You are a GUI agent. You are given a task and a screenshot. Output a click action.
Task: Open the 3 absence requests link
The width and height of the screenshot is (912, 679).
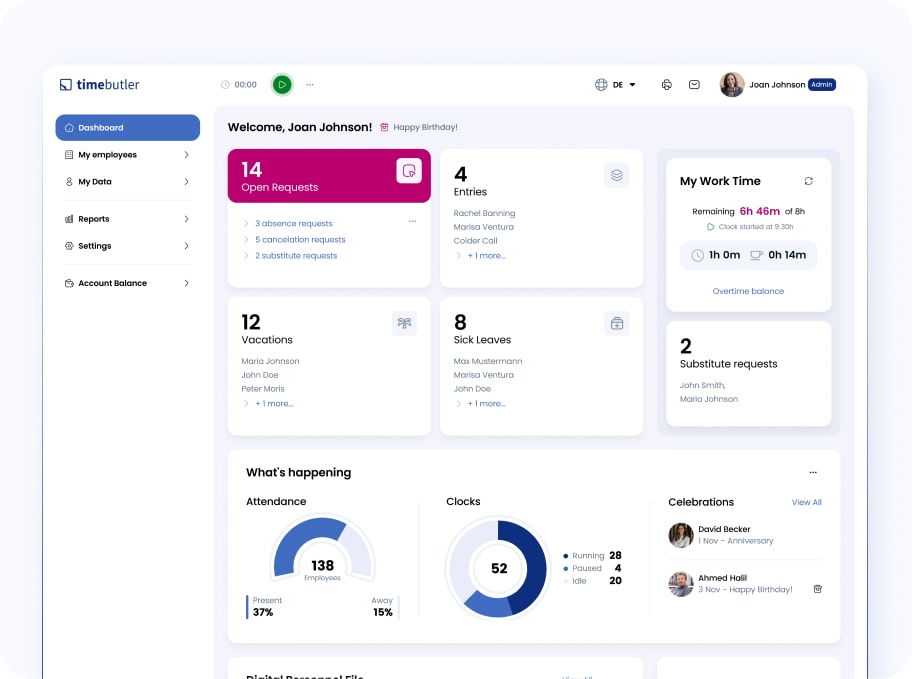point(293,224)
